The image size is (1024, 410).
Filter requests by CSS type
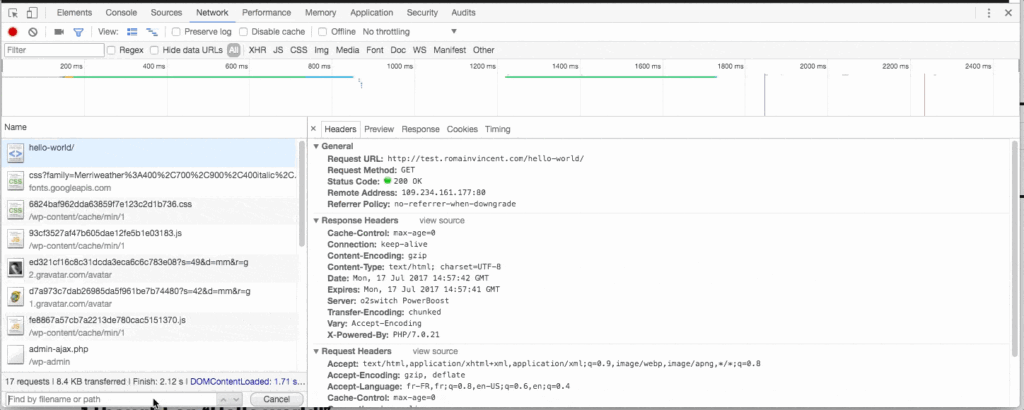tap(298, 50)
